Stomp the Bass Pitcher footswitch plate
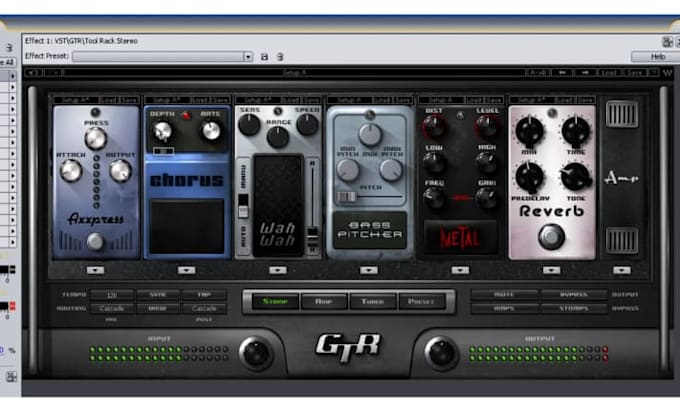This screenshot has height=411, width=680. coord(369,230)
